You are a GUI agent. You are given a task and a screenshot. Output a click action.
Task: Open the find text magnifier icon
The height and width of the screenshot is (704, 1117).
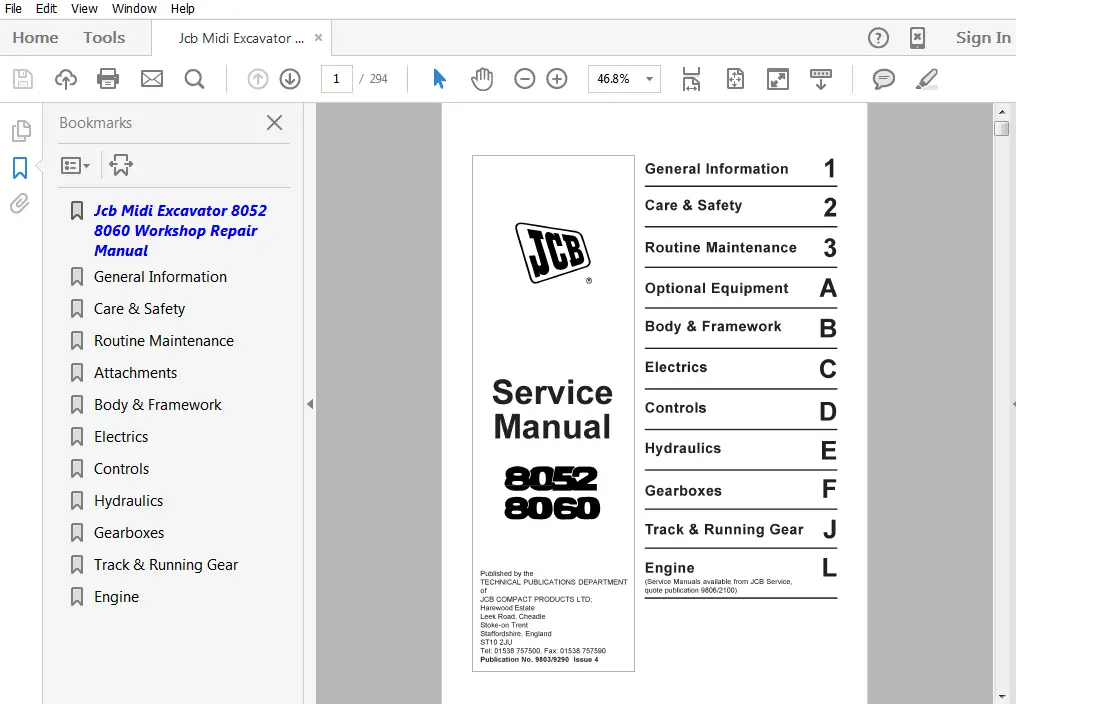tap(194, 78)
